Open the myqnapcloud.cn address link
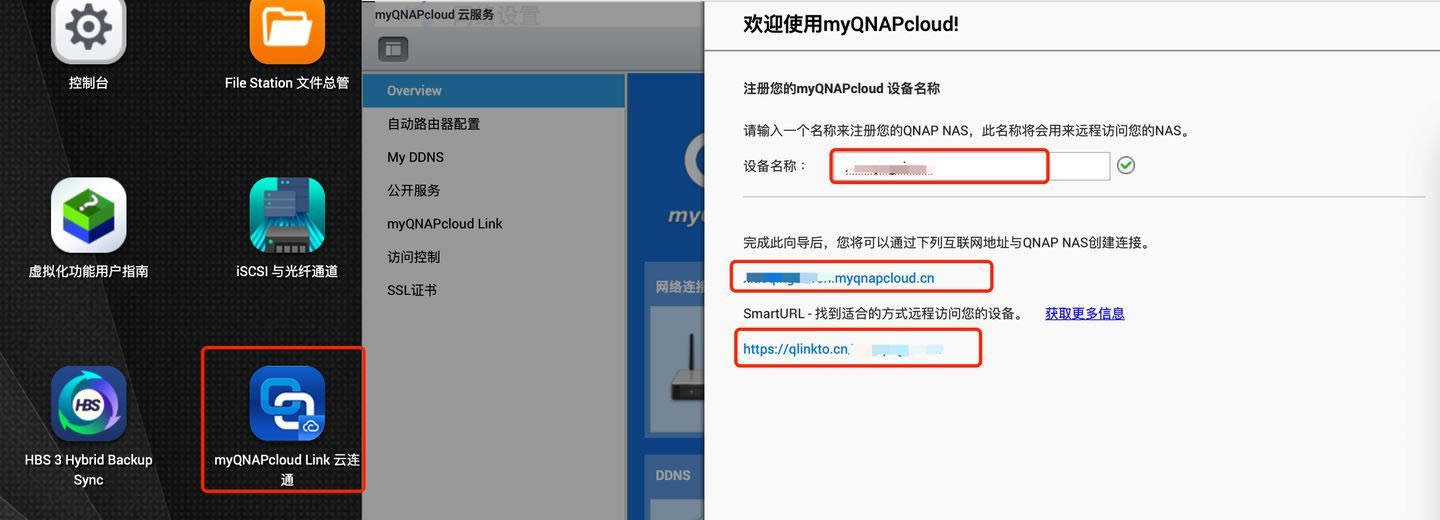 point(839,277)
